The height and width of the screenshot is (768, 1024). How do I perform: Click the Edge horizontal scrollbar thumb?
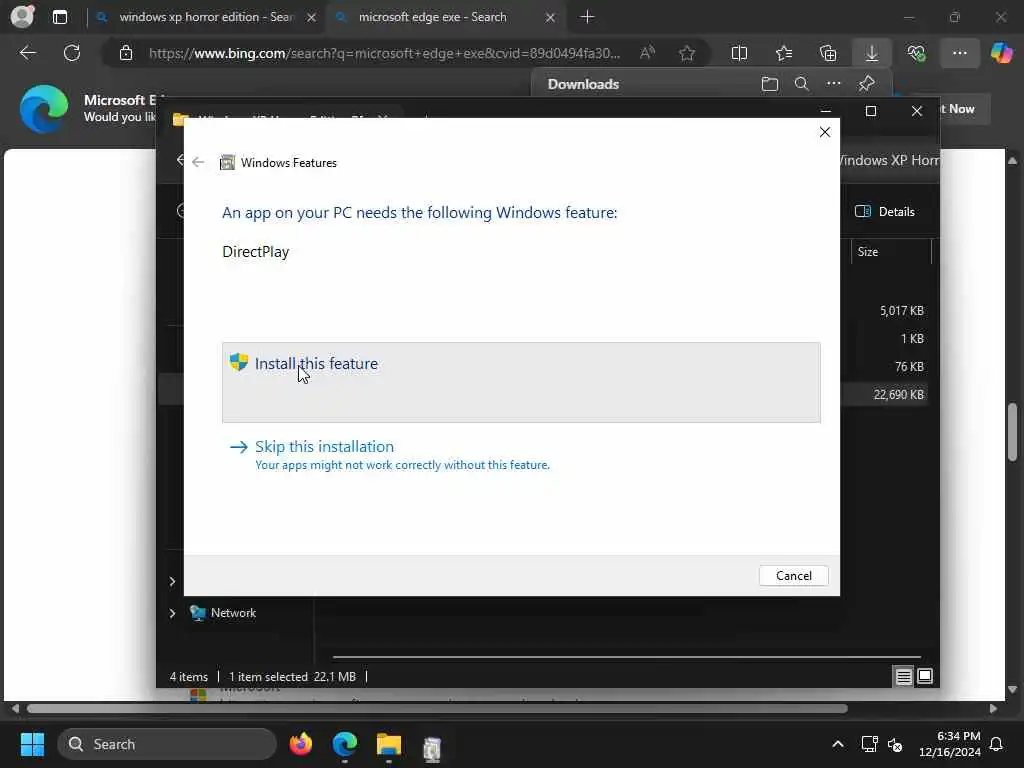point(437,709)
